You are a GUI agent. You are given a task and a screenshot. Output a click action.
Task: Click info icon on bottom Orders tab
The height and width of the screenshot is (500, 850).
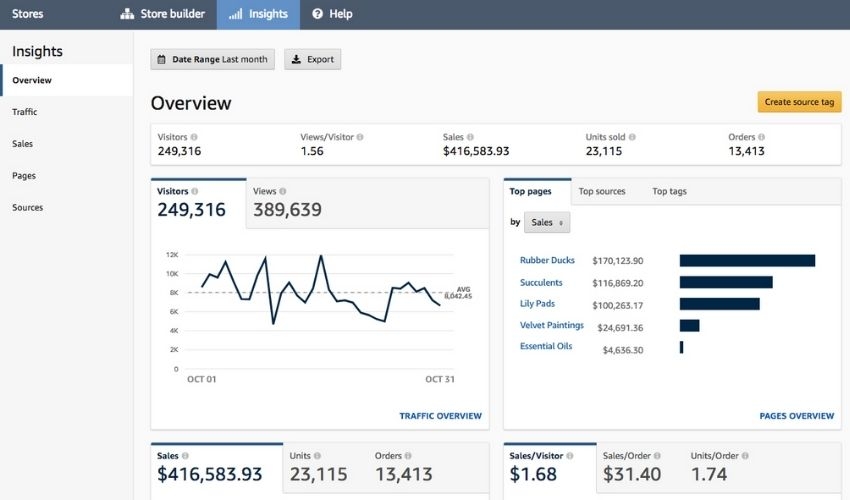pyautogui.click(x=408, y=456)
